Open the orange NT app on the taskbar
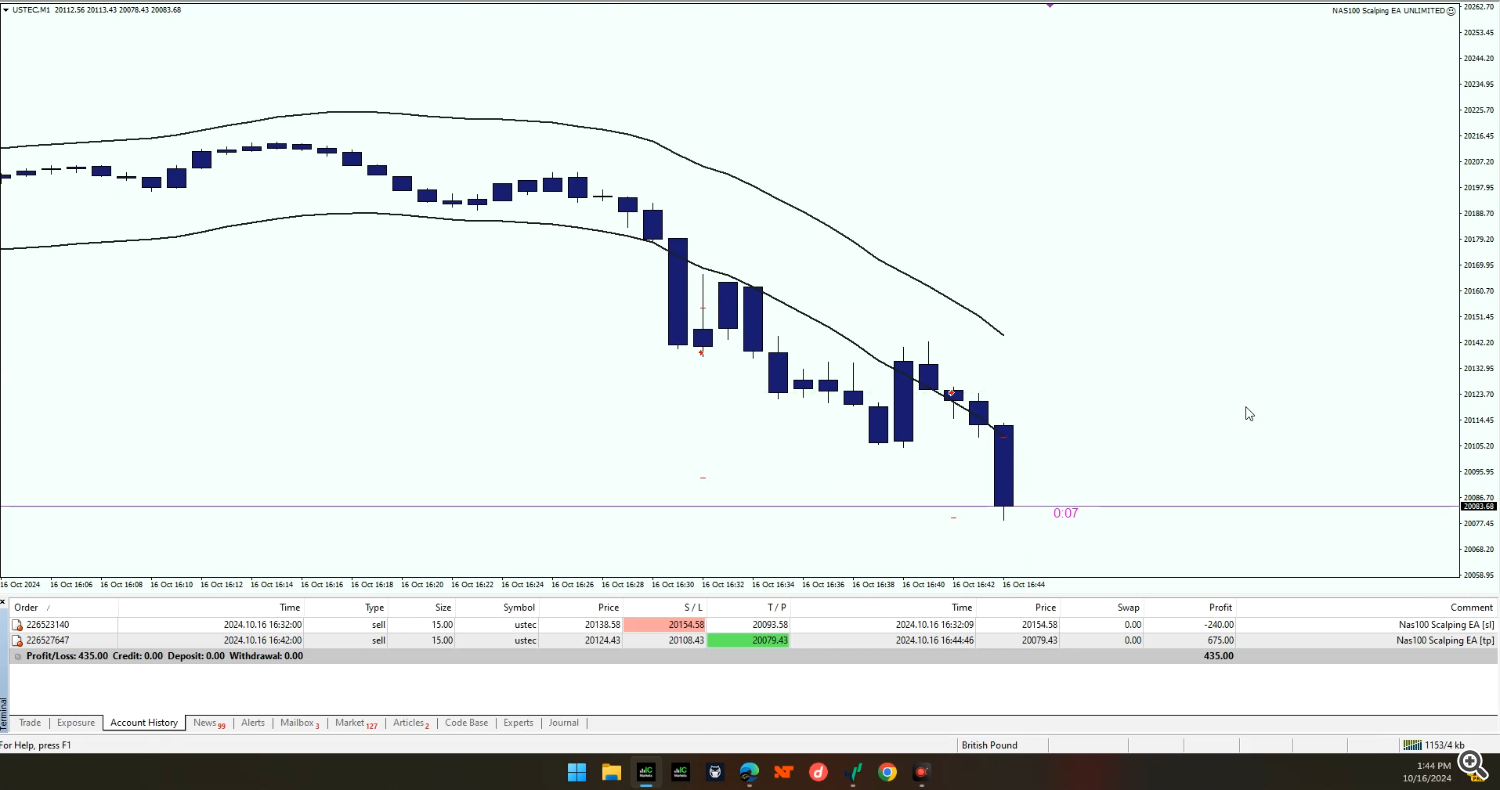Image resolution: width=1500 pixels, height=790 pixels. [x=784, y=772]
